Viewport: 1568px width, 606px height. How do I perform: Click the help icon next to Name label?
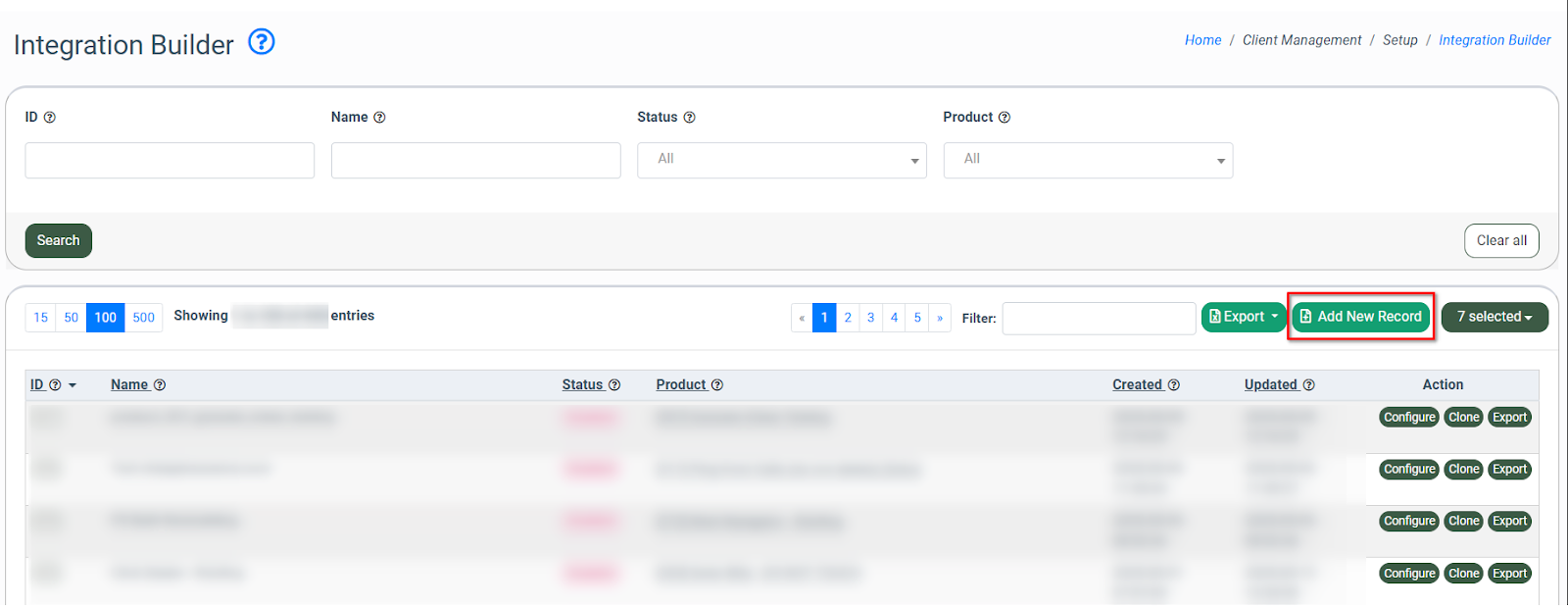(x=379, y=118)
